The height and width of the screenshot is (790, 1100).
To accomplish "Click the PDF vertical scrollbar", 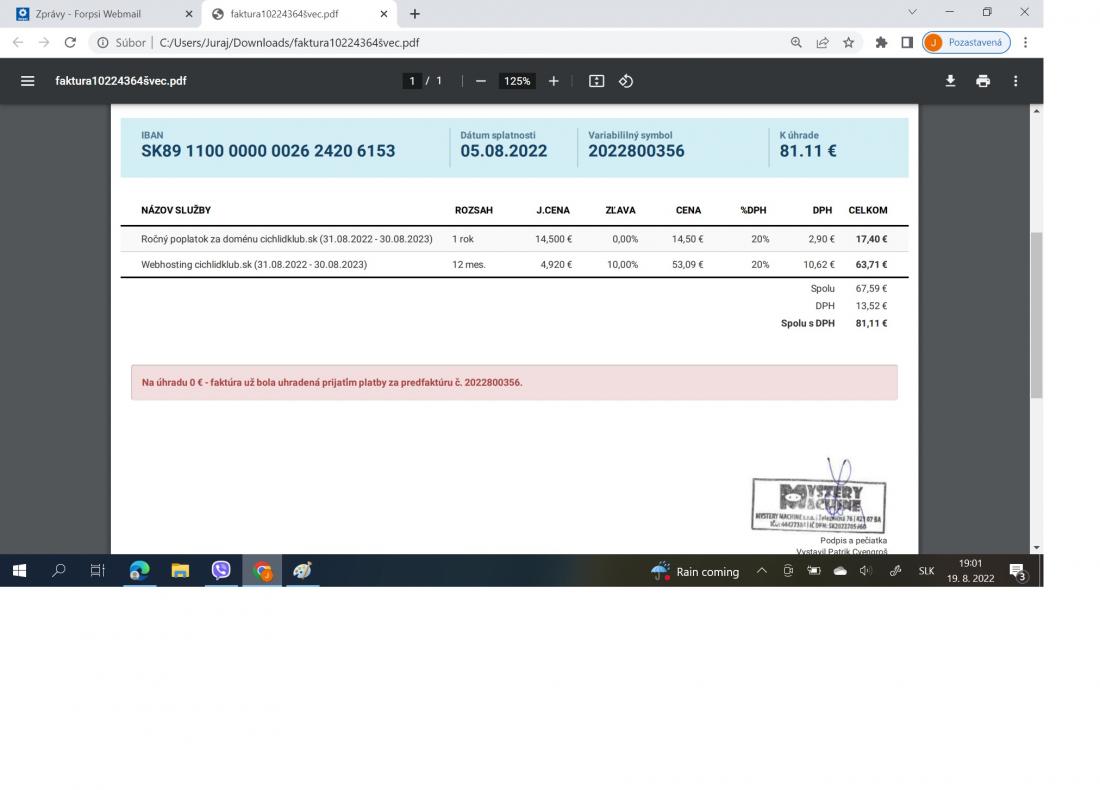I will click(x=1036, y=314).
